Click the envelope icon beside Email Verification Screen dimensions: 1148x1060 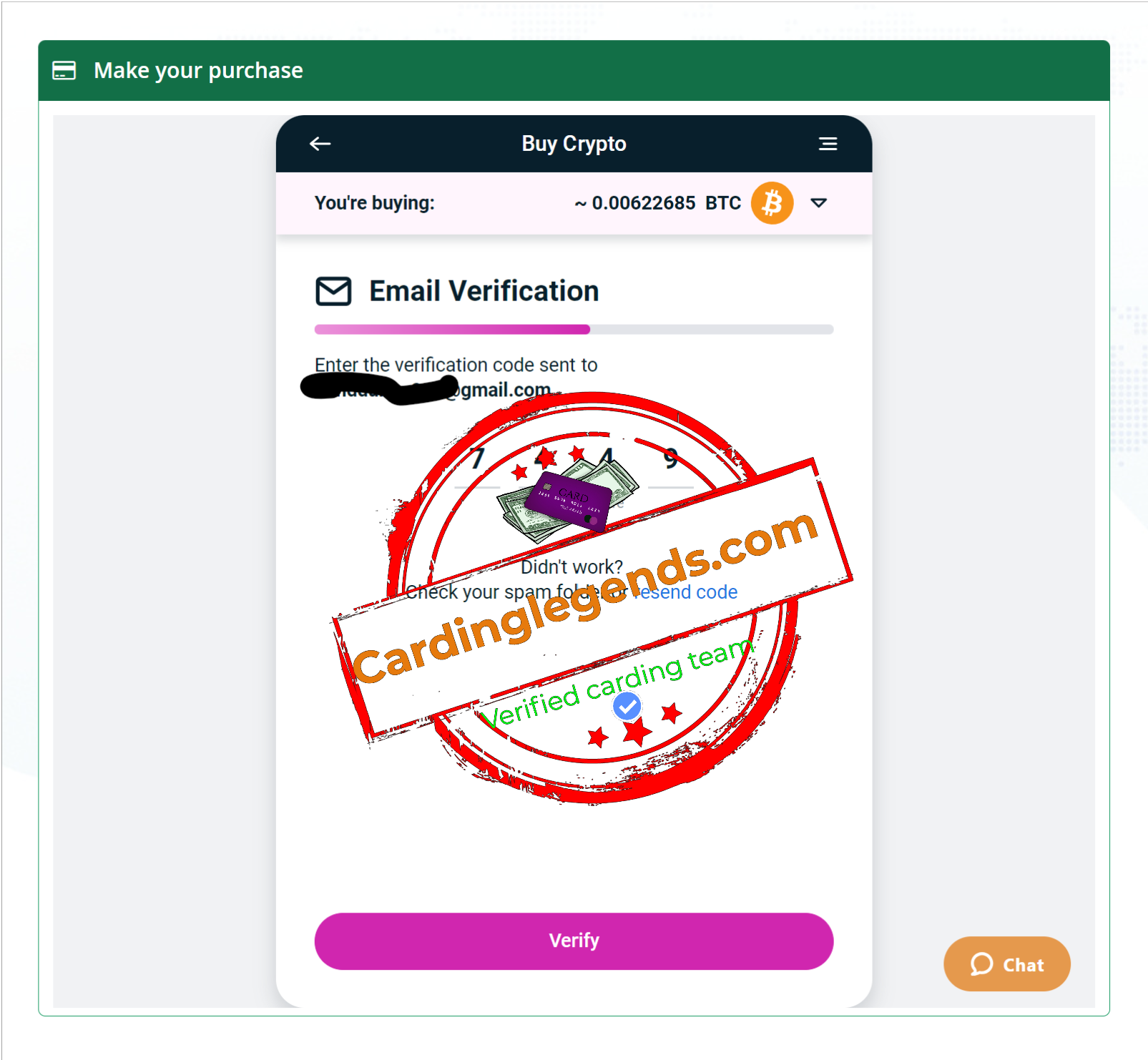333,291
